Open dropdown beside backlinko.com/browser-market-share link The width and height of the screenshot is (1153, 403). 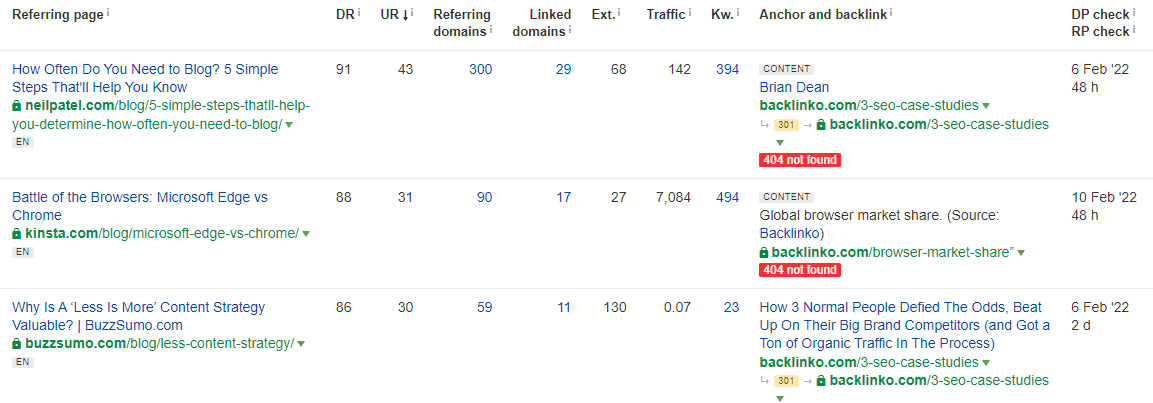[1021, 253]
